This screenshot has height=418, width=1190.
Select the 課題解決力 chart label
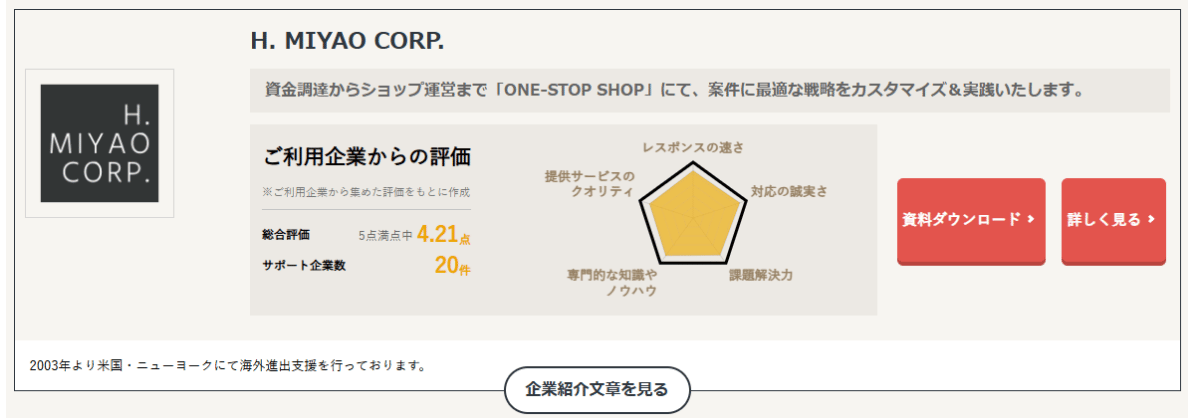760,275
